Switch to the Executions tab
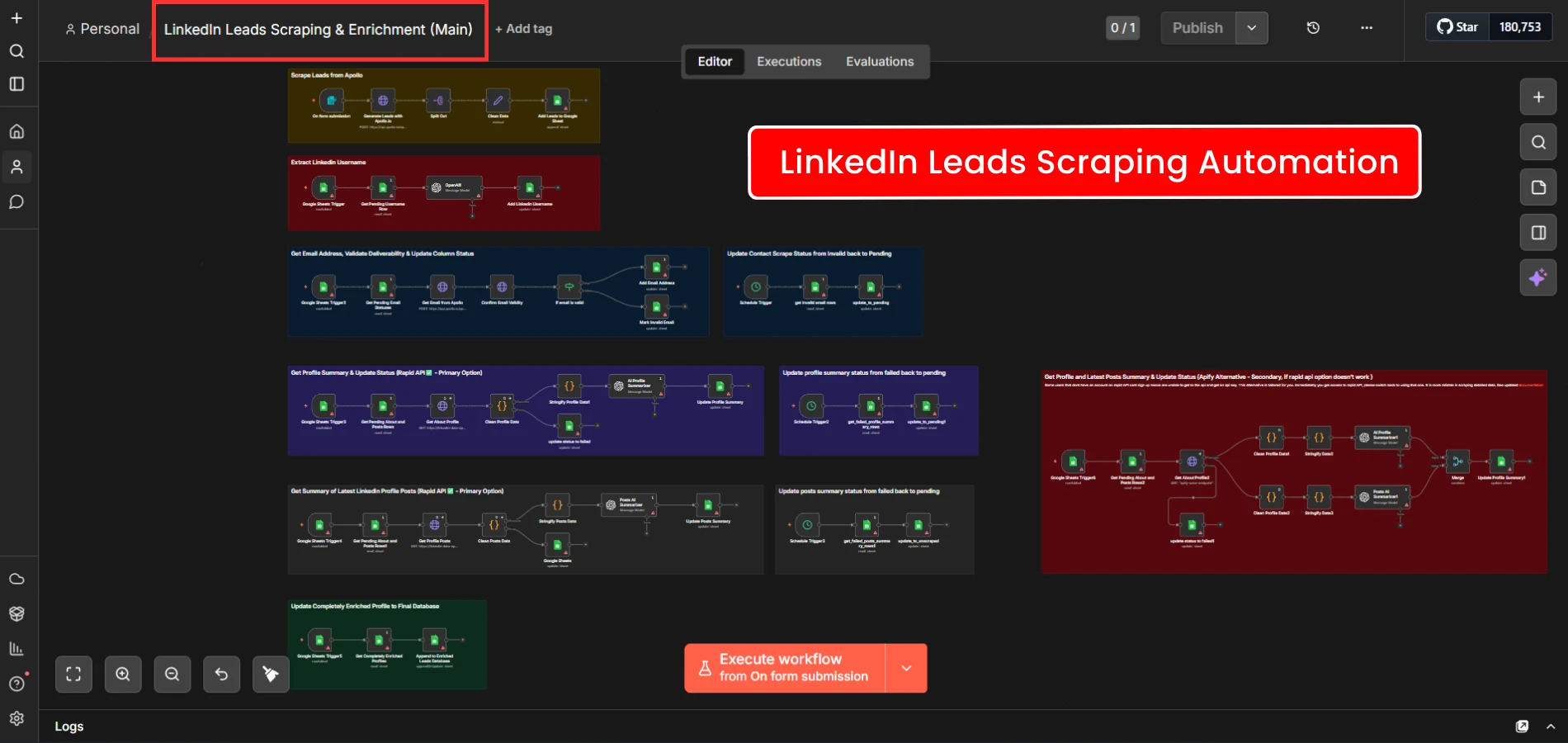 click(789, 62)
